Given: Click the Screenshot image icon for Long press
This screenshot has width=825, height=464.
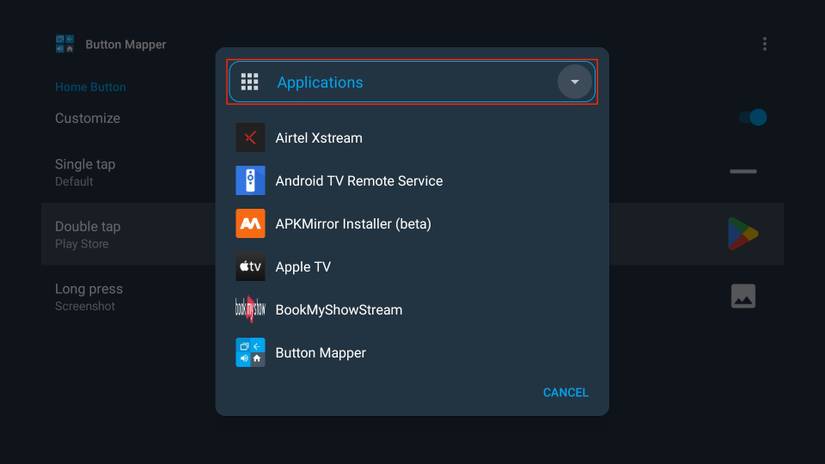Looking at the screenshot, I should pyautogui.click(x=743, y=296).
